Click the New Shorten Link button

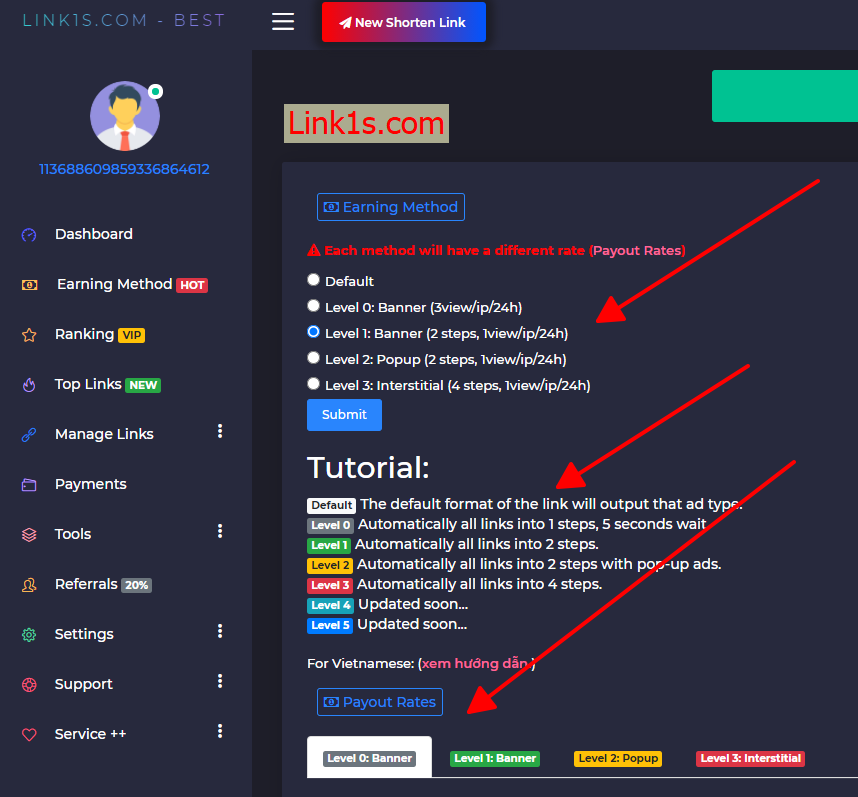(404, 22)
